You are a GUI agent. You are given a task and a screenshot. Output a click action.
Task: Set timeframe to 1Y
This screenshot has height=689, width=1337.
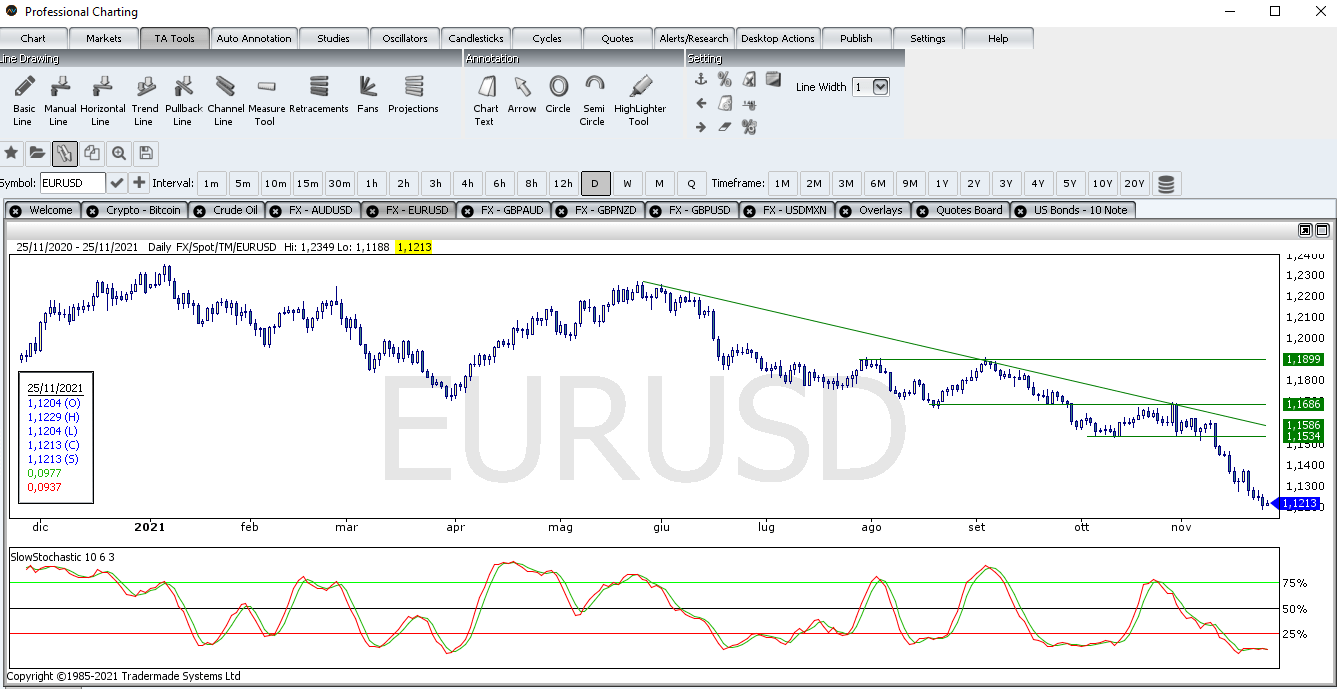[942, 183]
